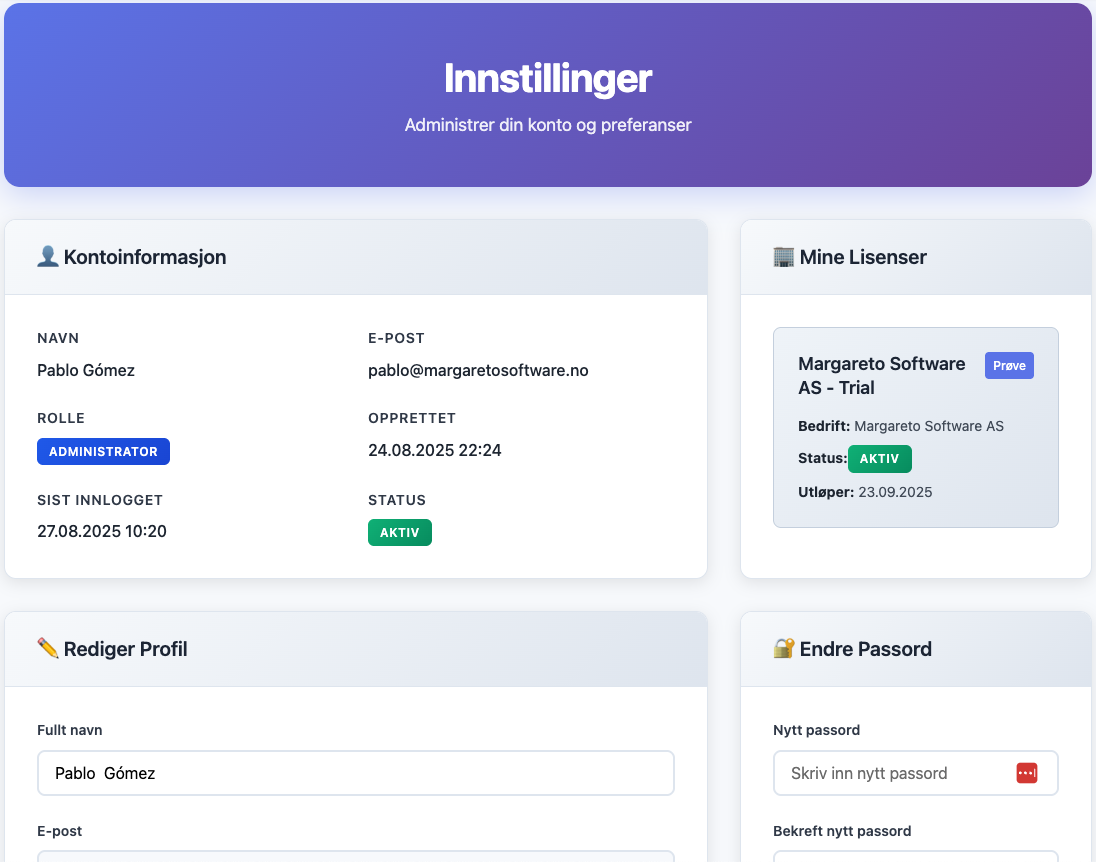Click the green AKTIV status badge under STATUS

399,532
